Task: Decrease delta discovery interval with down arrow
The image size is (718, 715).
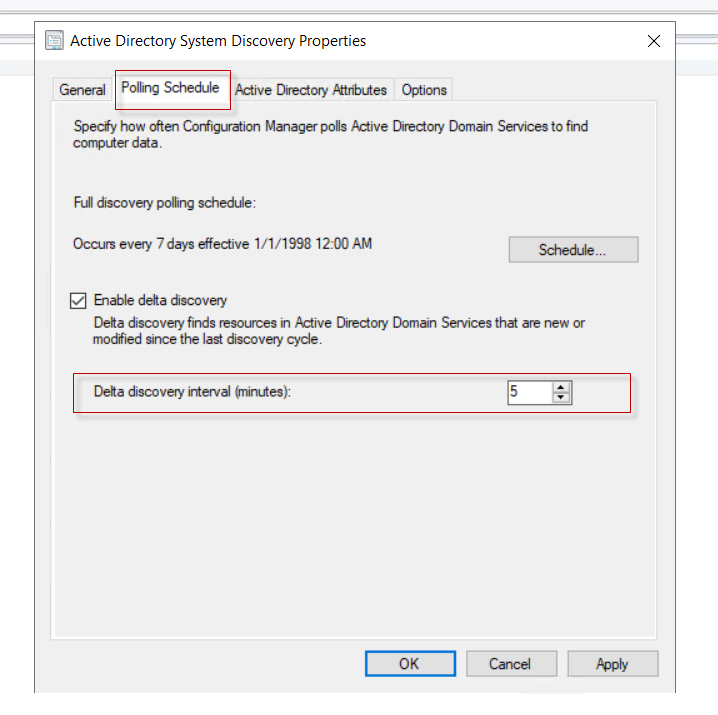Action: 561,398
